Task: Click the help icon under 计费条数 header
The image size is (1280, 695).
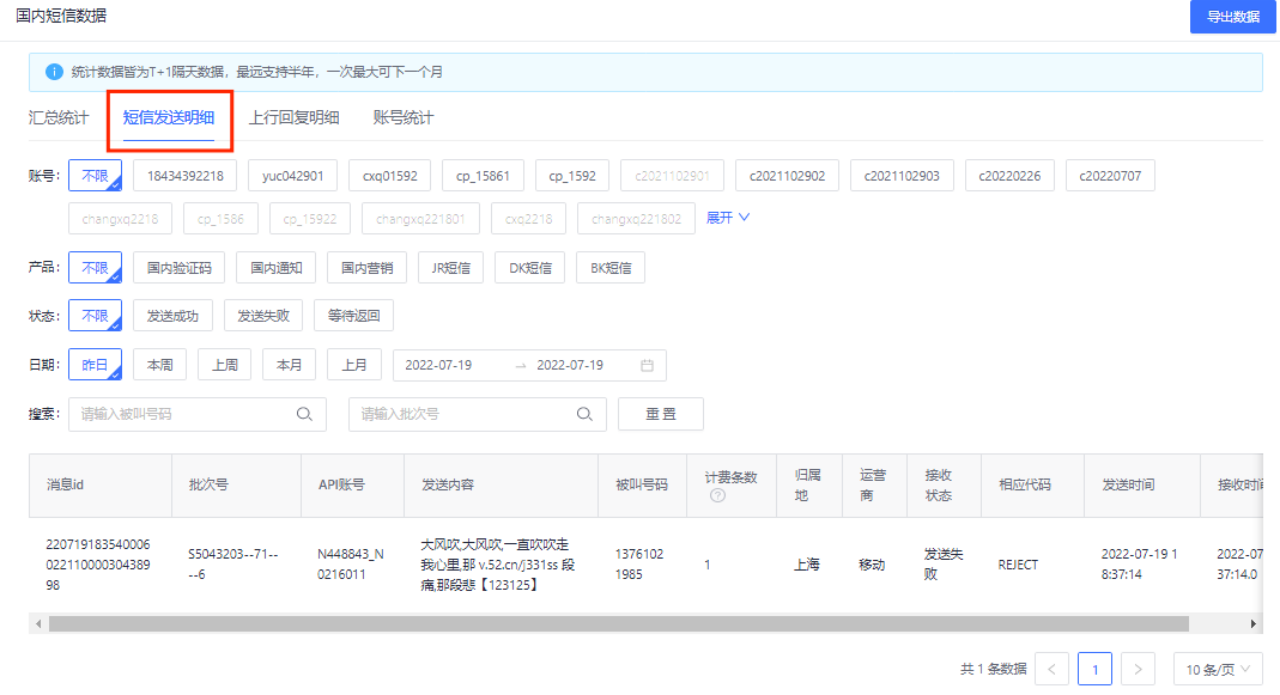Action: click(717, 496)
